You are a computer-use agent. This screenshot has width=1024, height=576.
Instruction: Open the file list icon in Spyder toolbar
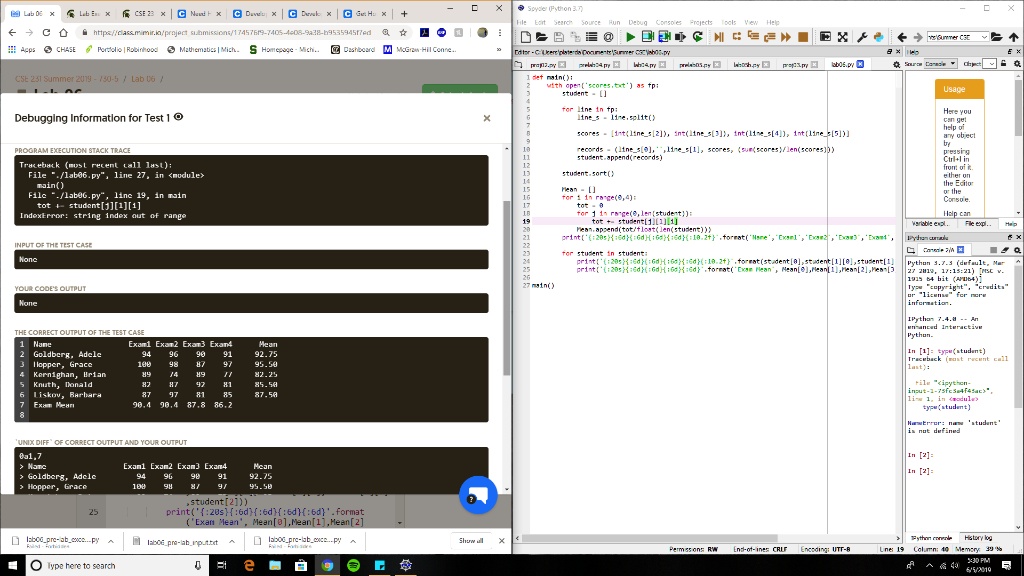pos(592,37)
